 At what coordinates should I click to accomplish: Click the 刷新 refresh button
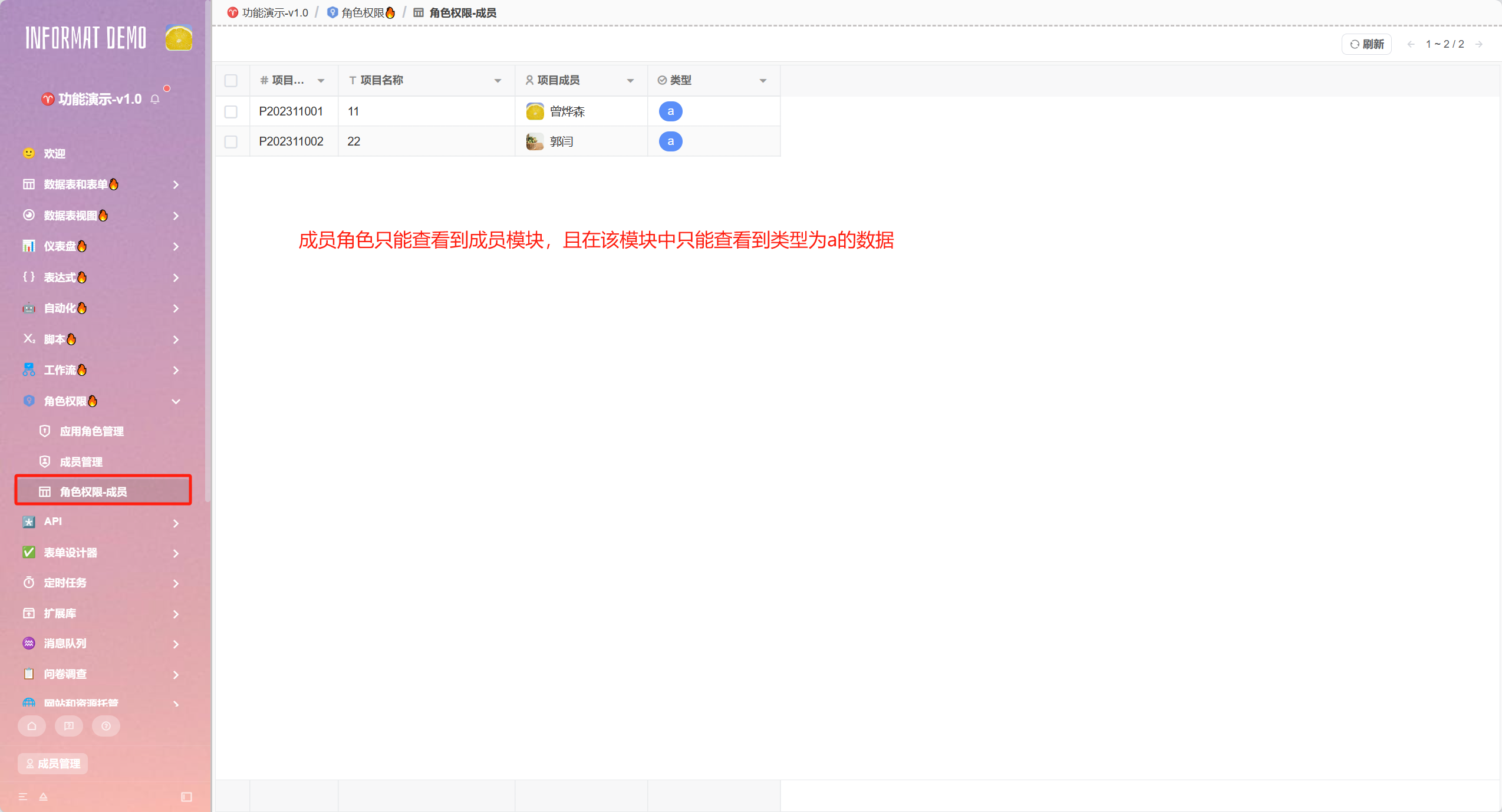(1366, 44)
